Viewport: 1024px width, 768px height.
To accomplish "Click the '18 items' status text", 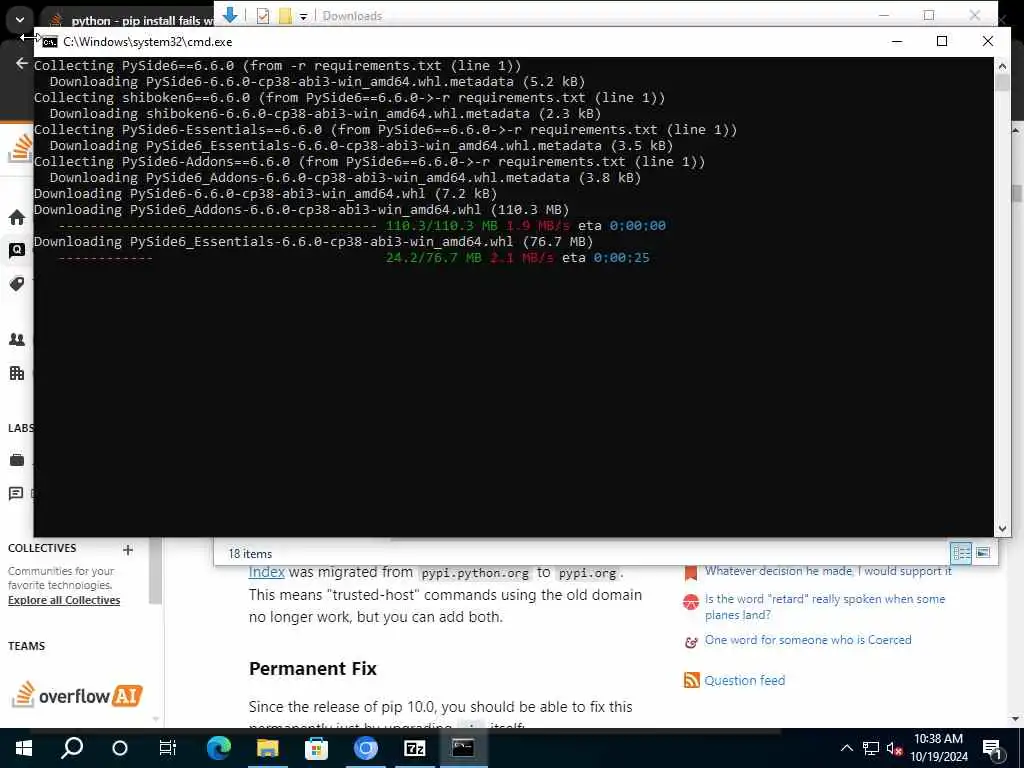I will click(x=250, y=554).
